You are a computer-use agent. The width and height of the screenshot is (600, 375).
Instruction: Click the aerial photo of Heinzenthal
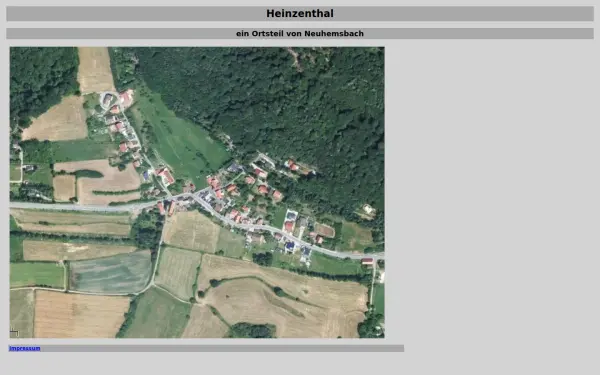pos(197,192)
